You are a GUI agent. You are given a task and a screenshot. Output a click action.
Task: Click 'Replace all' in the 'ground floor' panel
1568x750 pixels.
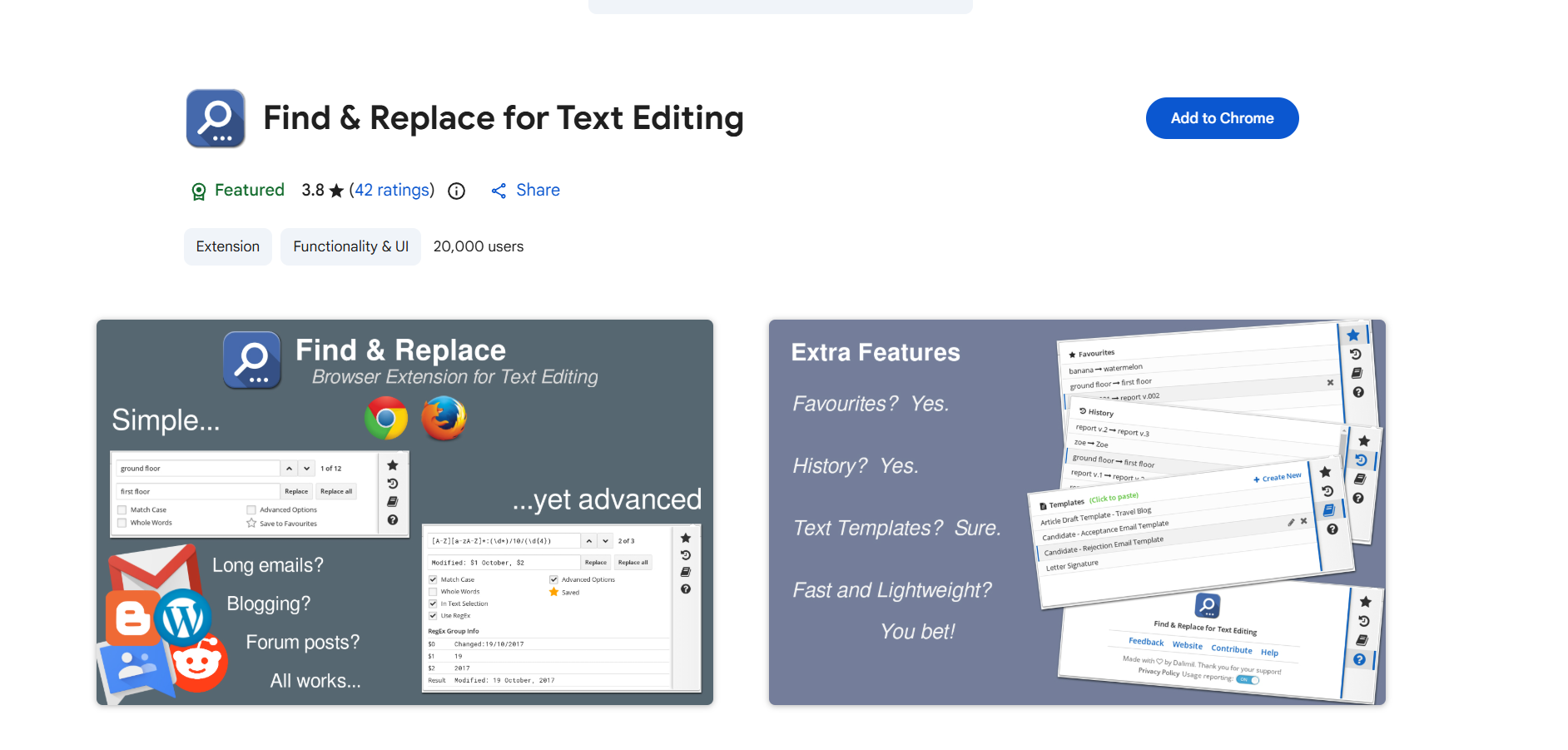point(336,492)
